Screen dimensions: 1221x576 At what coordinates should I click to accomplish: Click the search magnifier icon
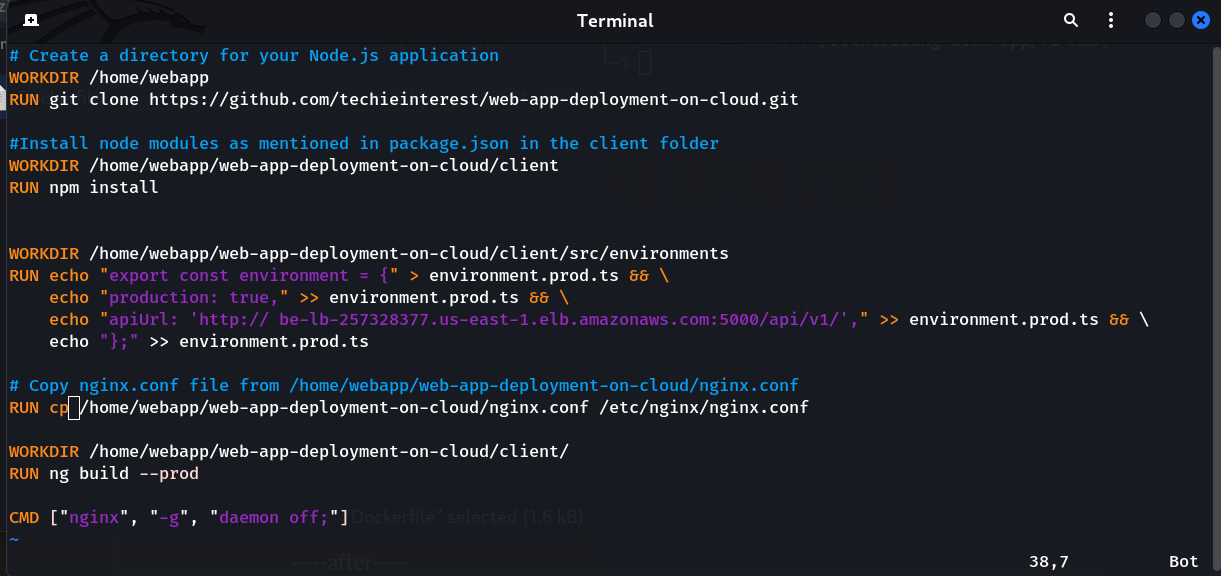[1071, 20]
